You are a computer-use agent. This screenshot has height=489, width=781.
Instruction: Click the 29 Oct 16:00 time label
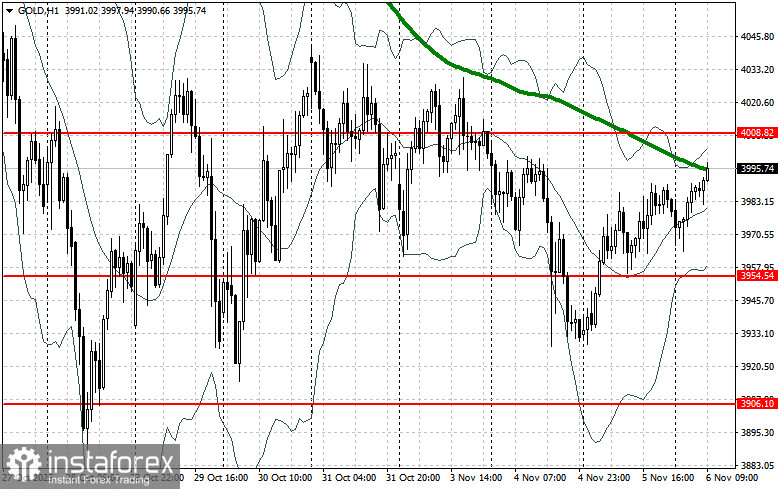click(221, 478)
